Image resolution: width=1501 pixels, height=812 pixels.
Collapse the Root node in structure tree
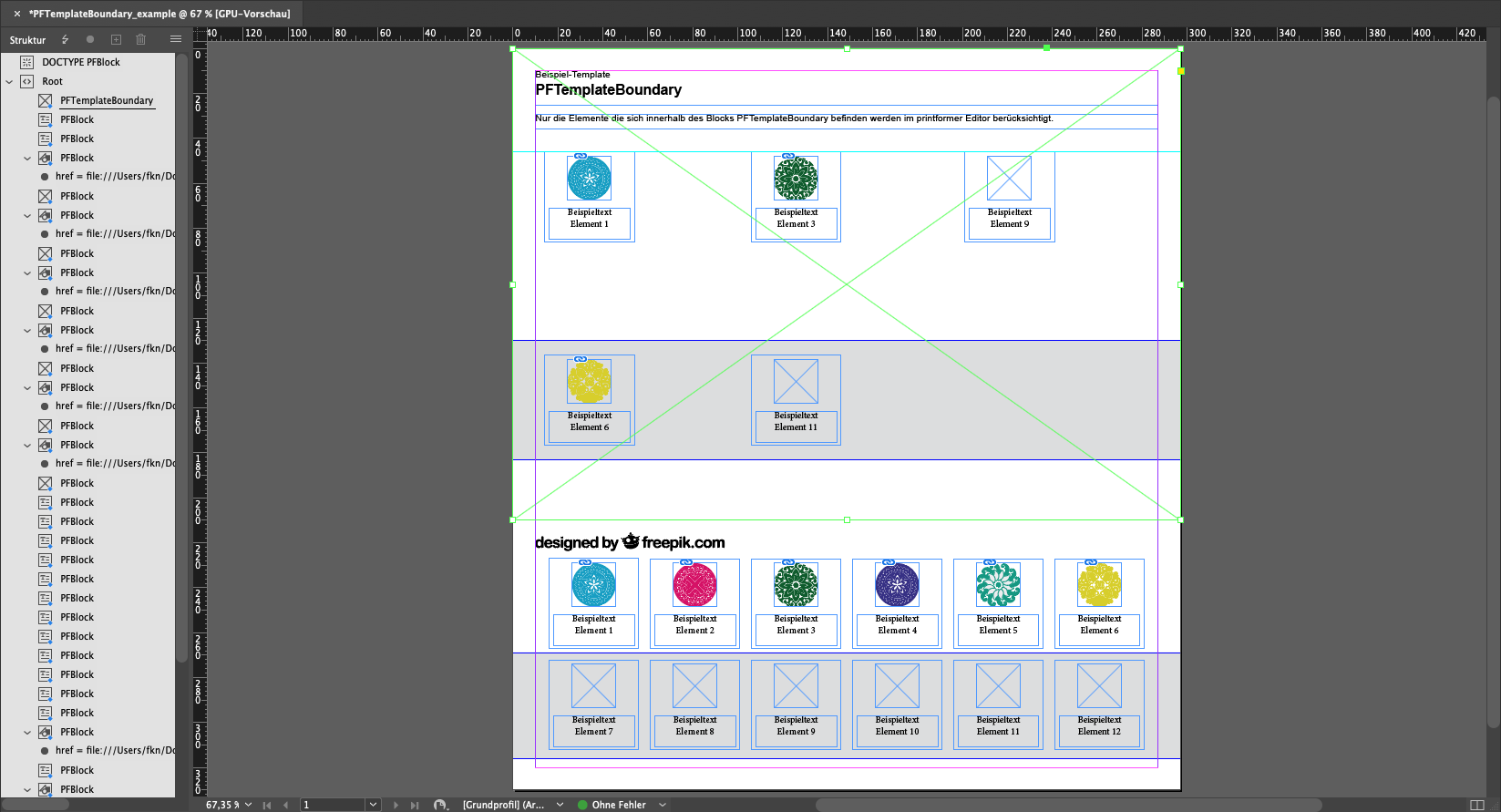click(x=10, y=81)
